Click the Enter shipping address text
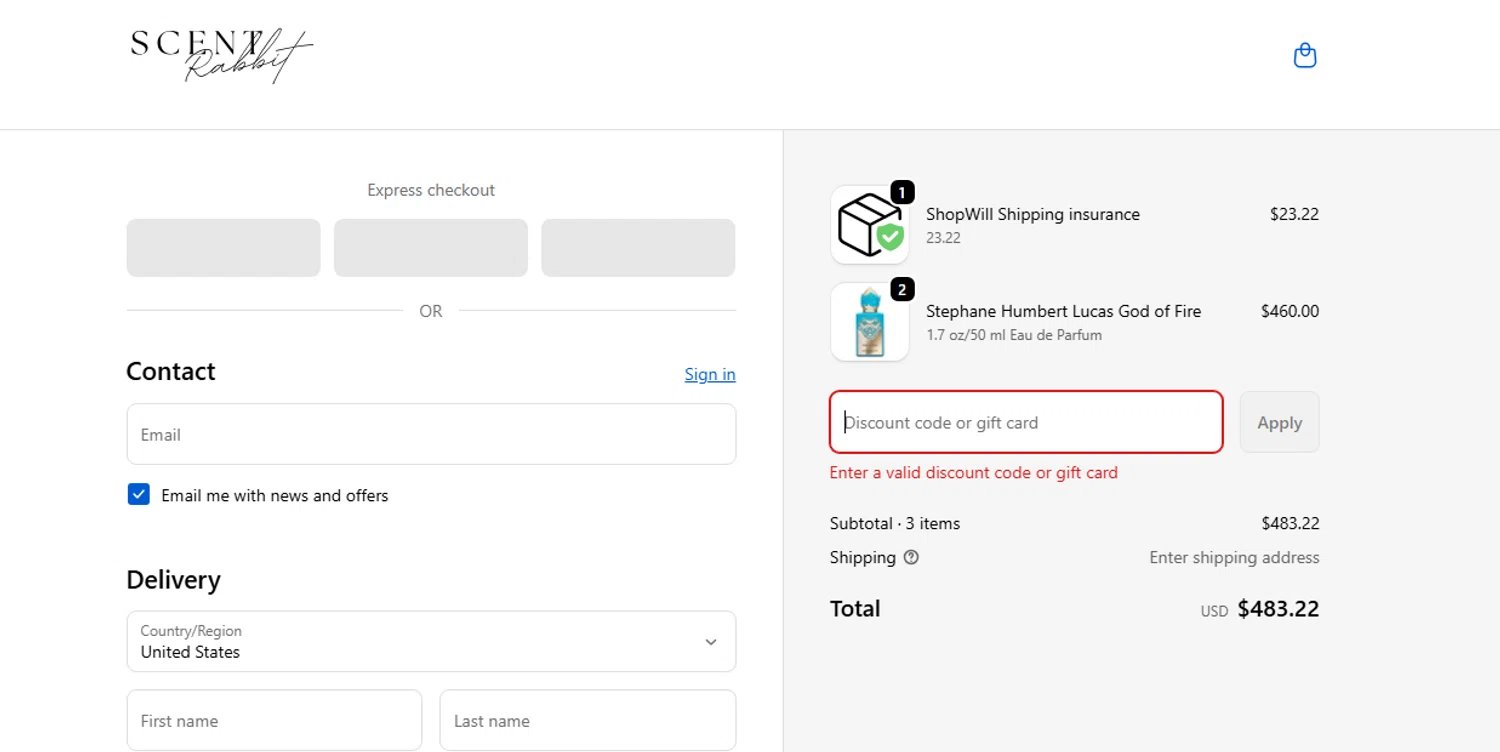1500x752 pixels. [1234, 558]
